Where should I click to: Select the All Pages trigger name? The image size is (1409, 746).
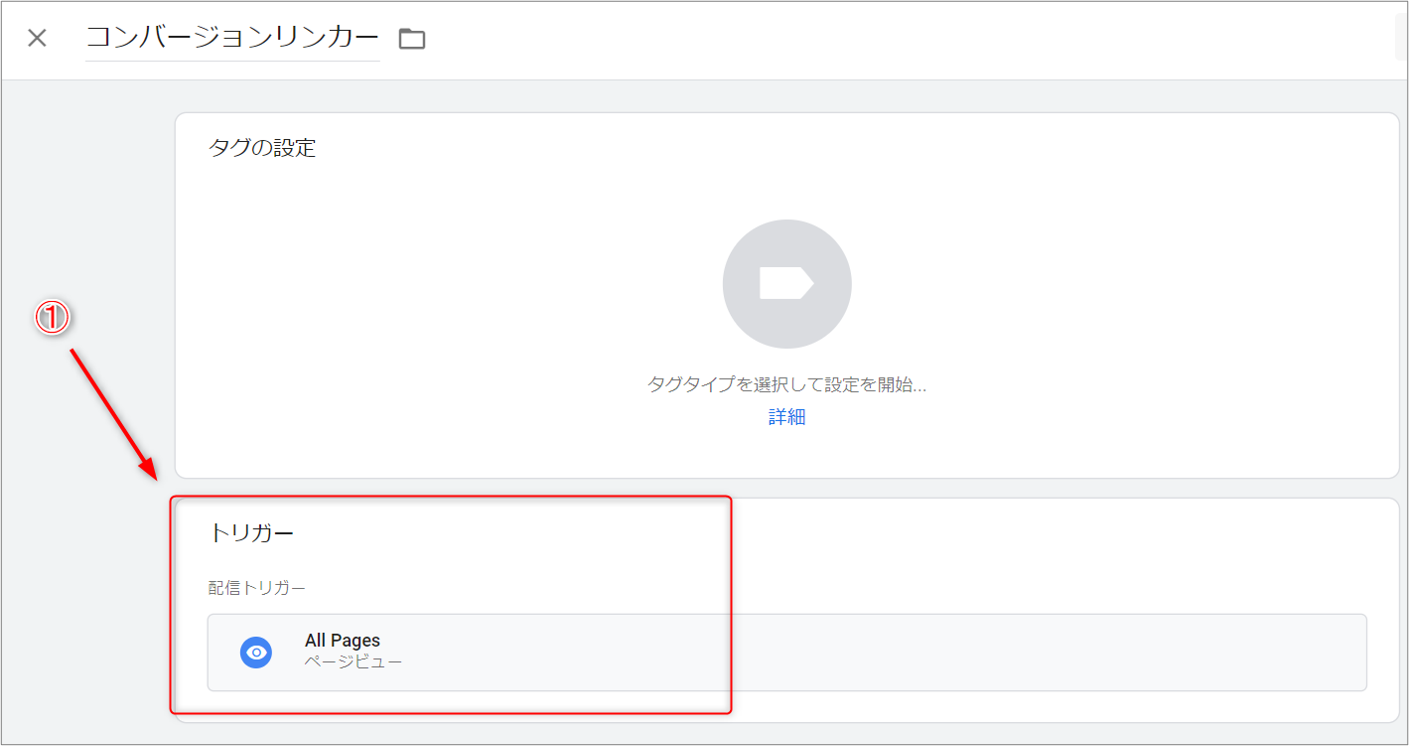coord(342,641)
